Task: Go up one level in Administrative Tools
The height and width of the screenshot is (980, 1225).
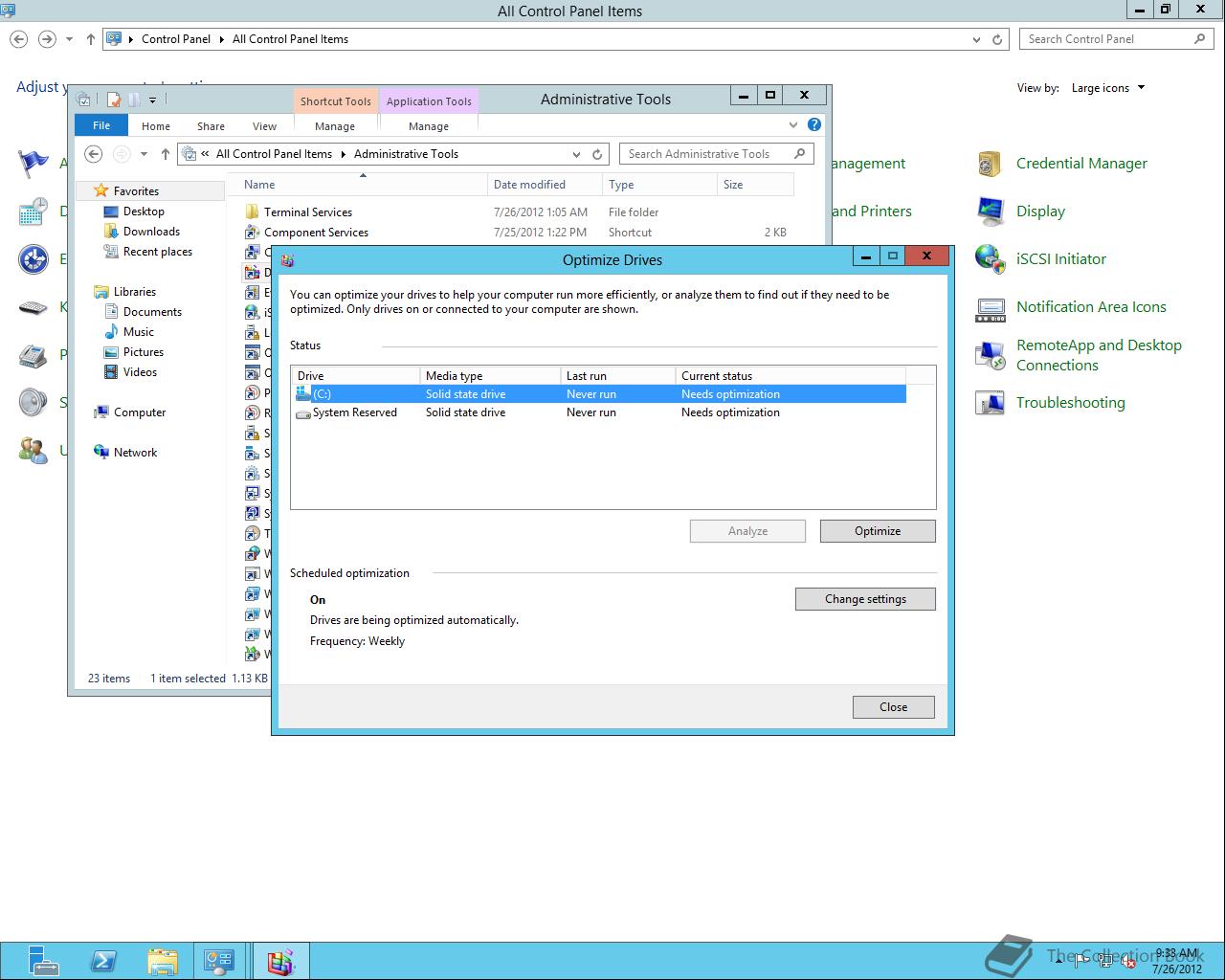Action: coord(165,154)
